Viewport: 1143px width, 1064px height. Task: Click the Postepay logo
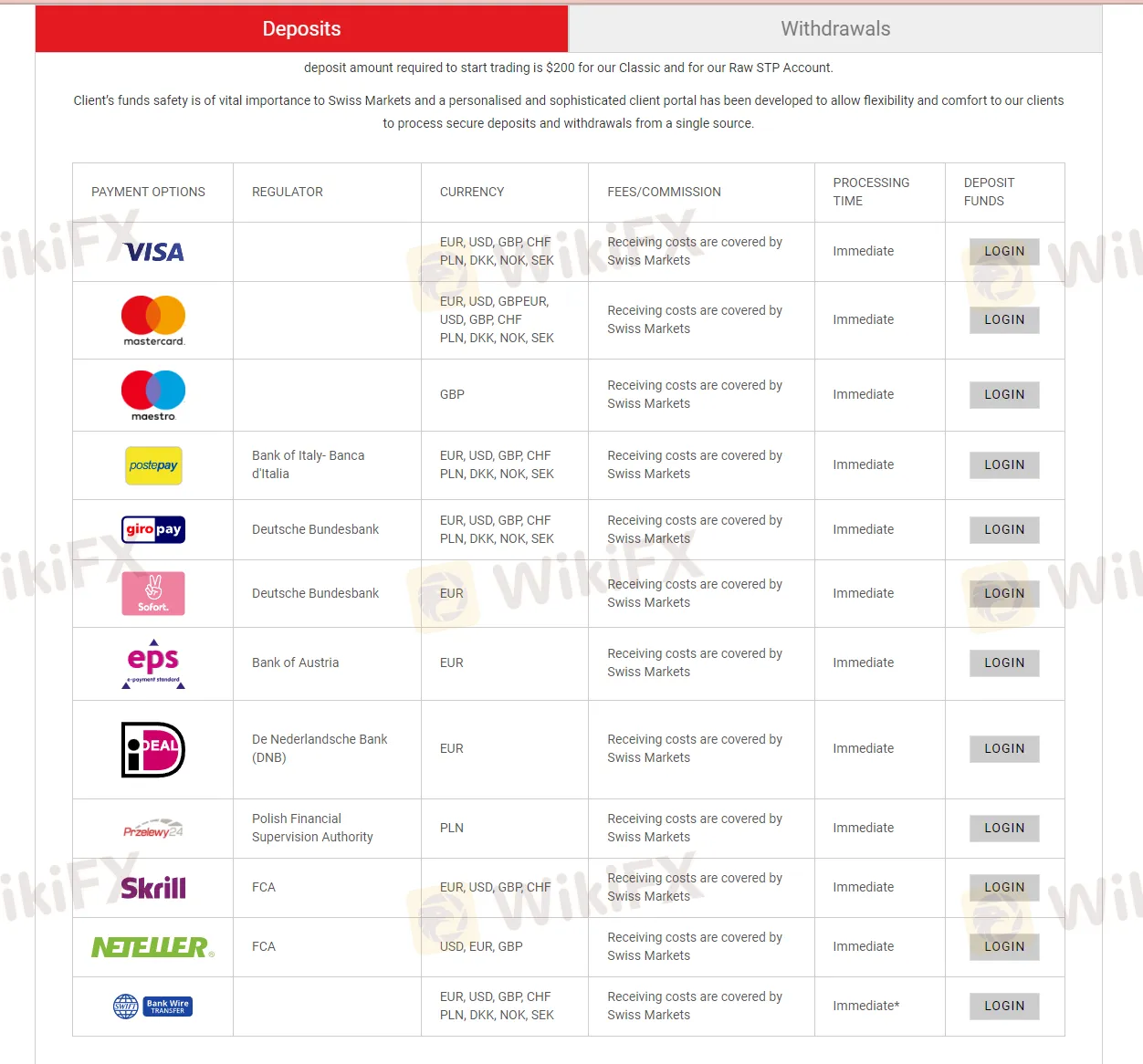(152, 465)
